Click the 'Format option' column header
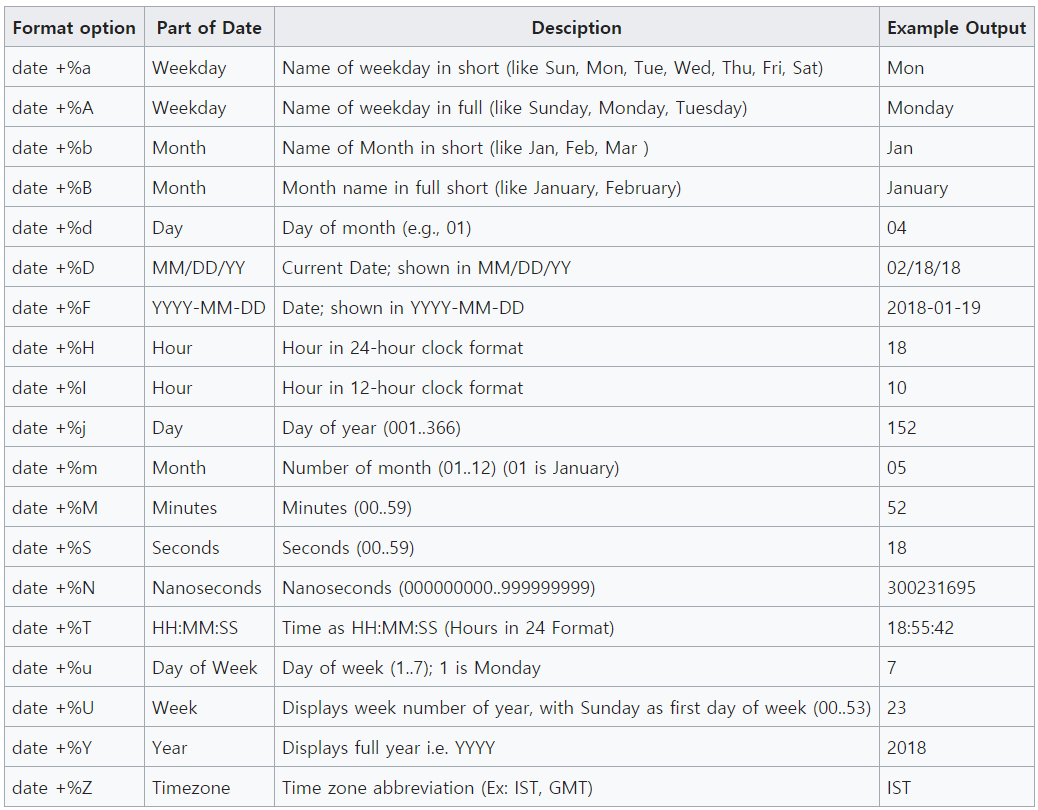 pos(74,27)
